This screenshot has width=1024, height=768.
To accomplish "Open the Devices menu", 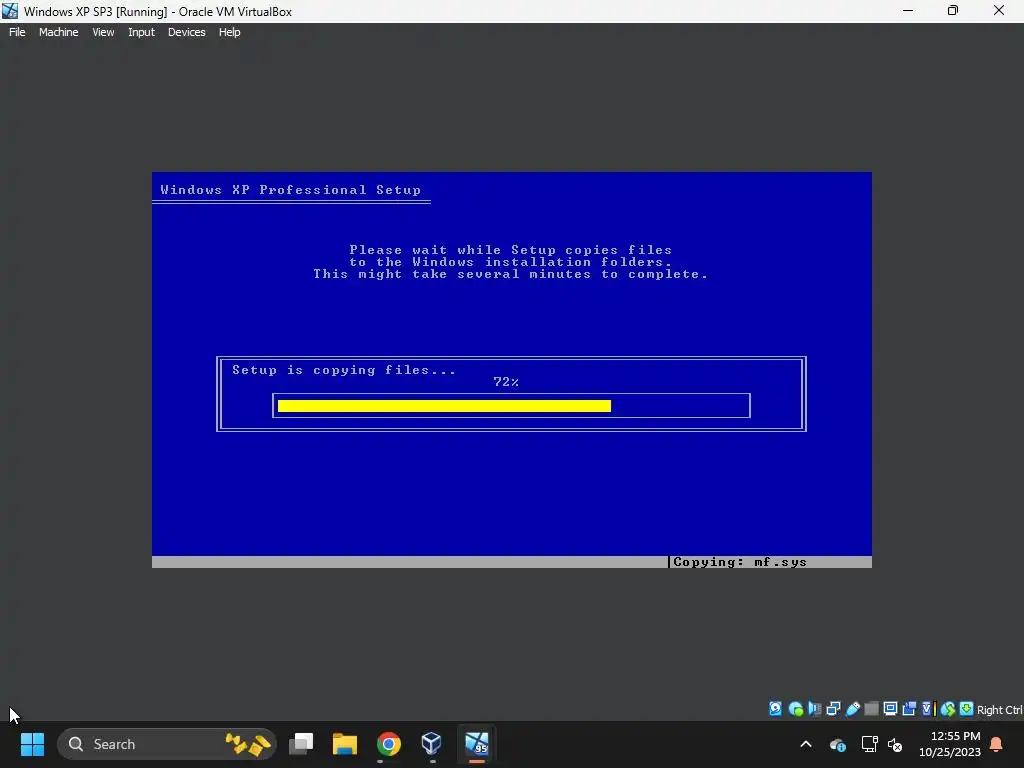I will click(x=186, y=32).
